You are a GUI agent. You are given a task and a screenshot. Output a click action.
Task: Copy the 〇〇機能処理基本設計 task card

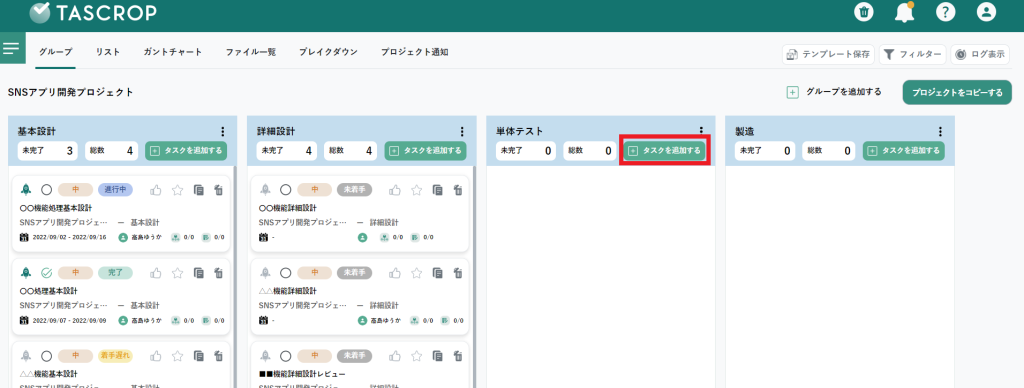(x=199, y=190)
